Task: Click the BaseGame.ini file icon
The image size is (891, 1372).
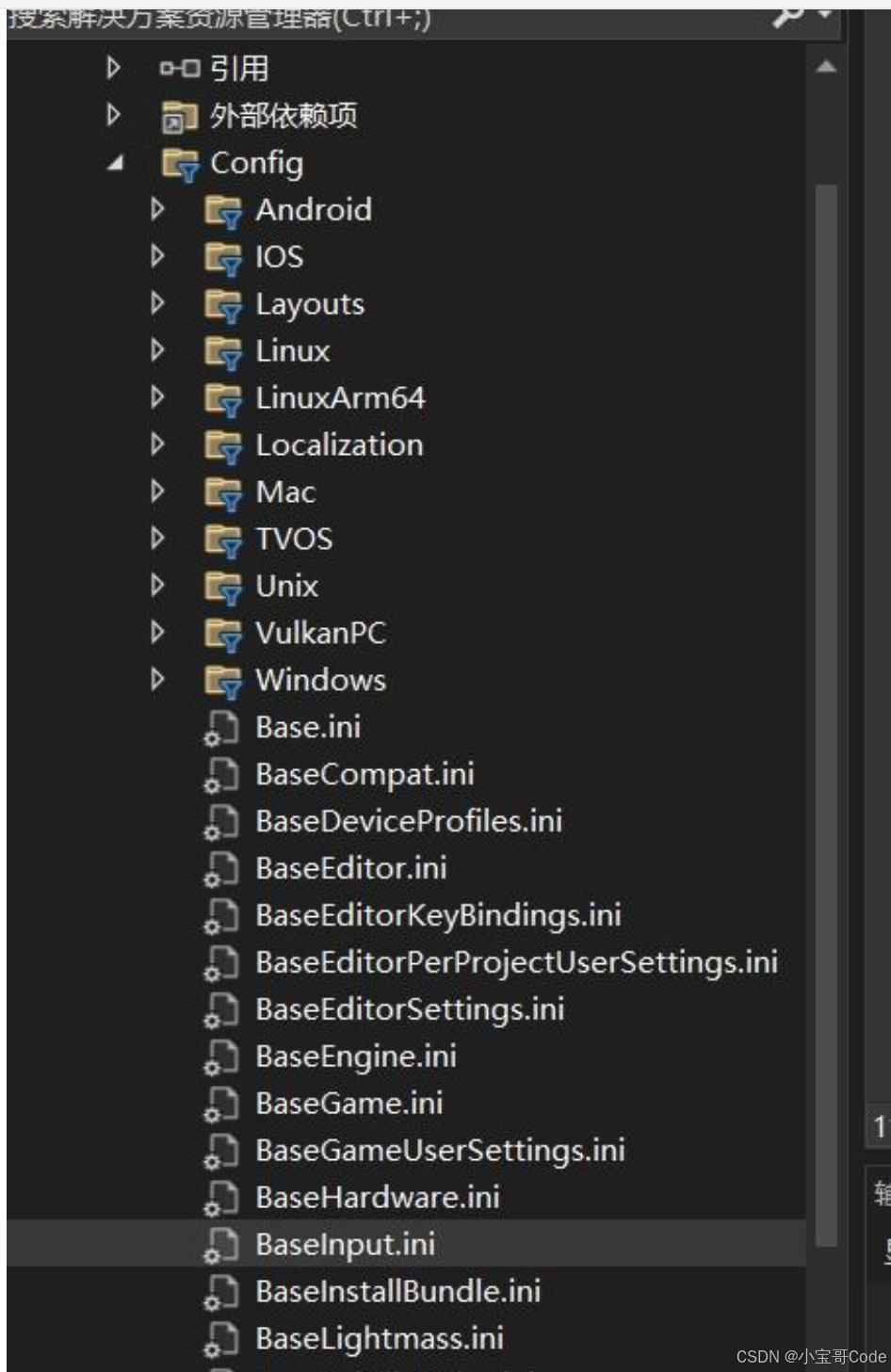Action: pos(222,1104)
